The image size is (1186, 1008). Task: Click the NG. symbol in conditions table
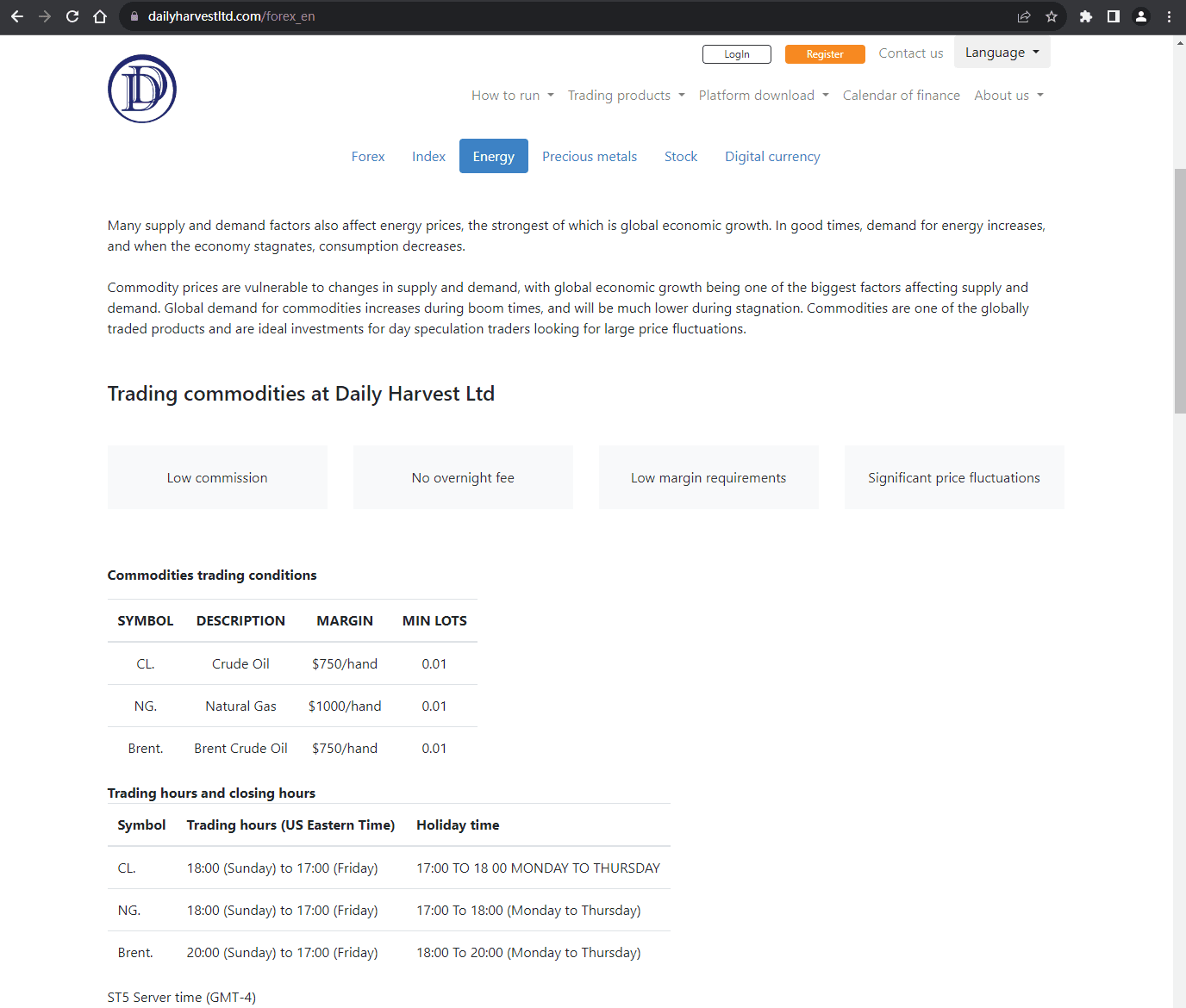pos(146,706)
